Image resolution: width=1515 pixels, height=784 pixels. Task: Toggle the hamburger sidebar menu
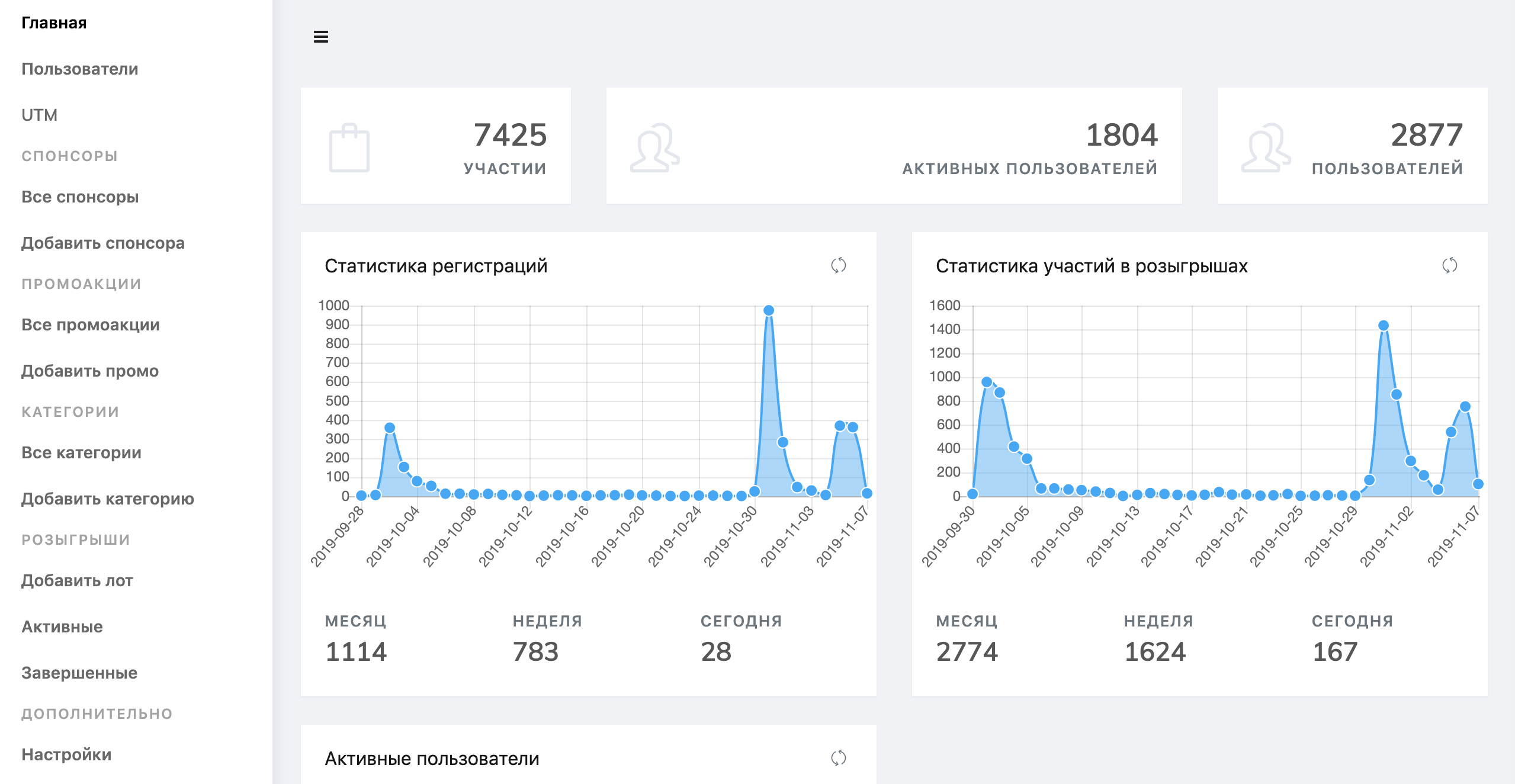pyautogui.click(x=320, y=37)
